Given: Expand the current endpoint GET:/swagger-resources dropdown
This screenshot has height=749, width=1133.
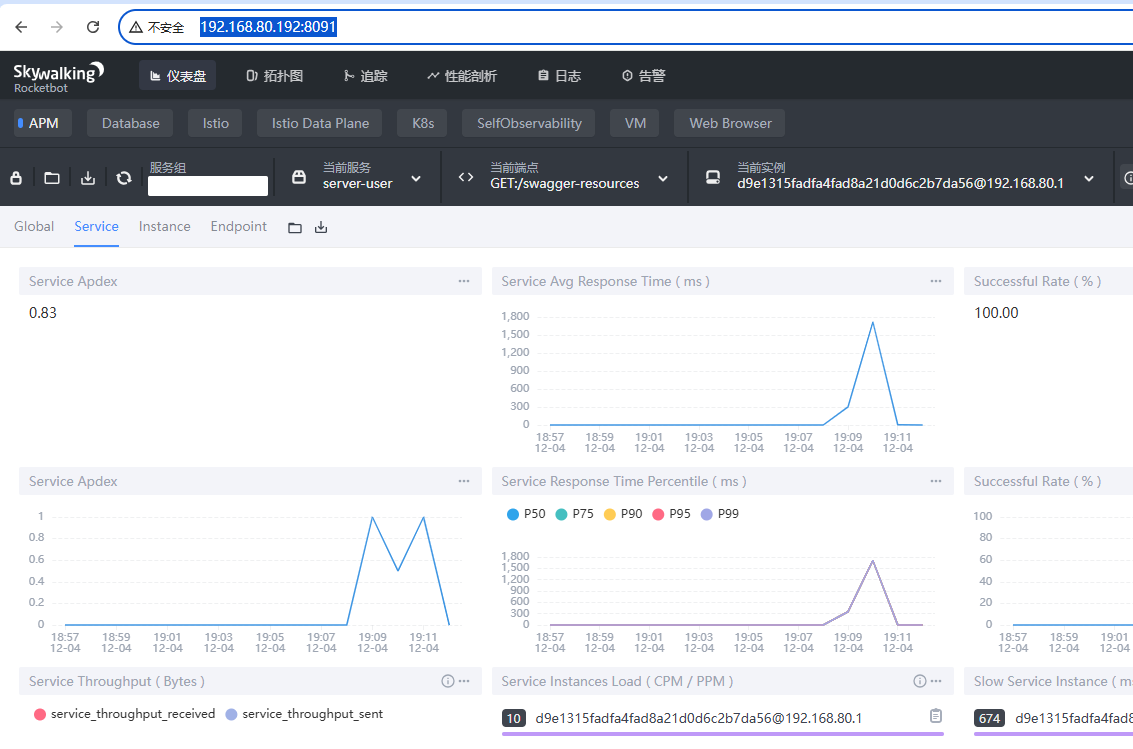Looking at the screenshot, I should click(663, 178).
